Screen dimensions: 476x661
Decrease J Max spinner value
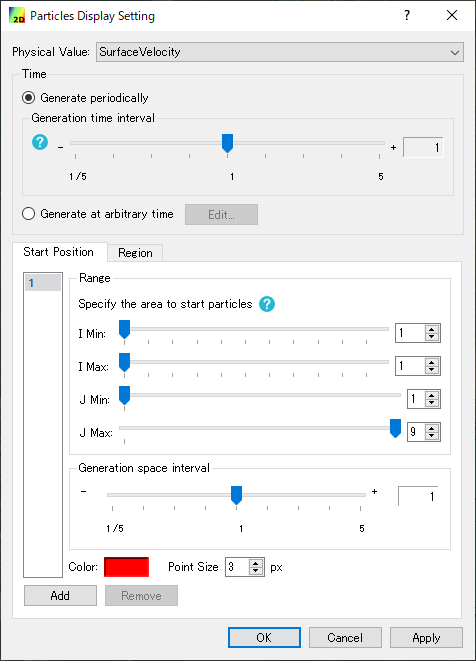click(431, 435)
